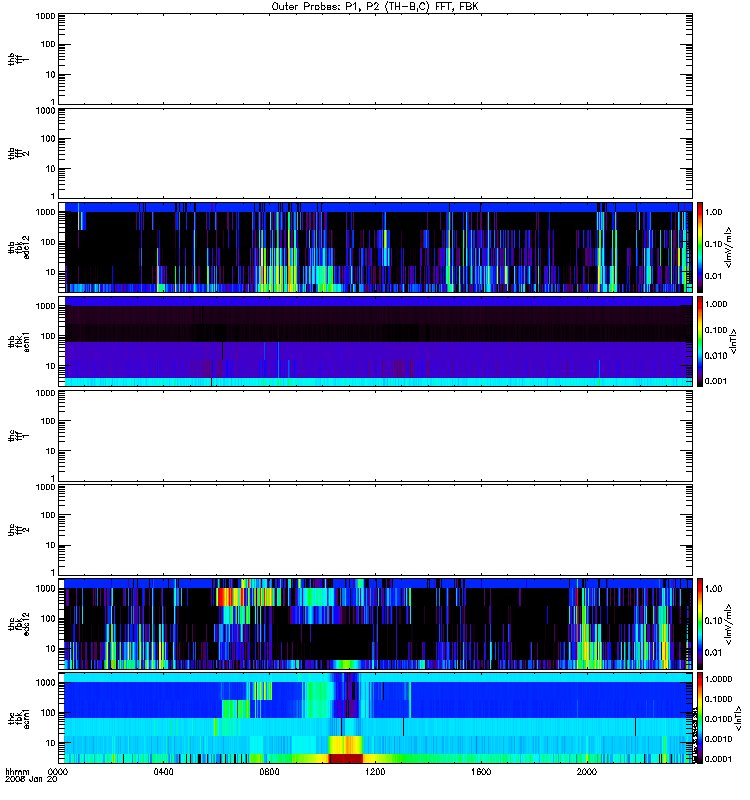Click the '0.01' tick on thc edc12 color bar

714,653
